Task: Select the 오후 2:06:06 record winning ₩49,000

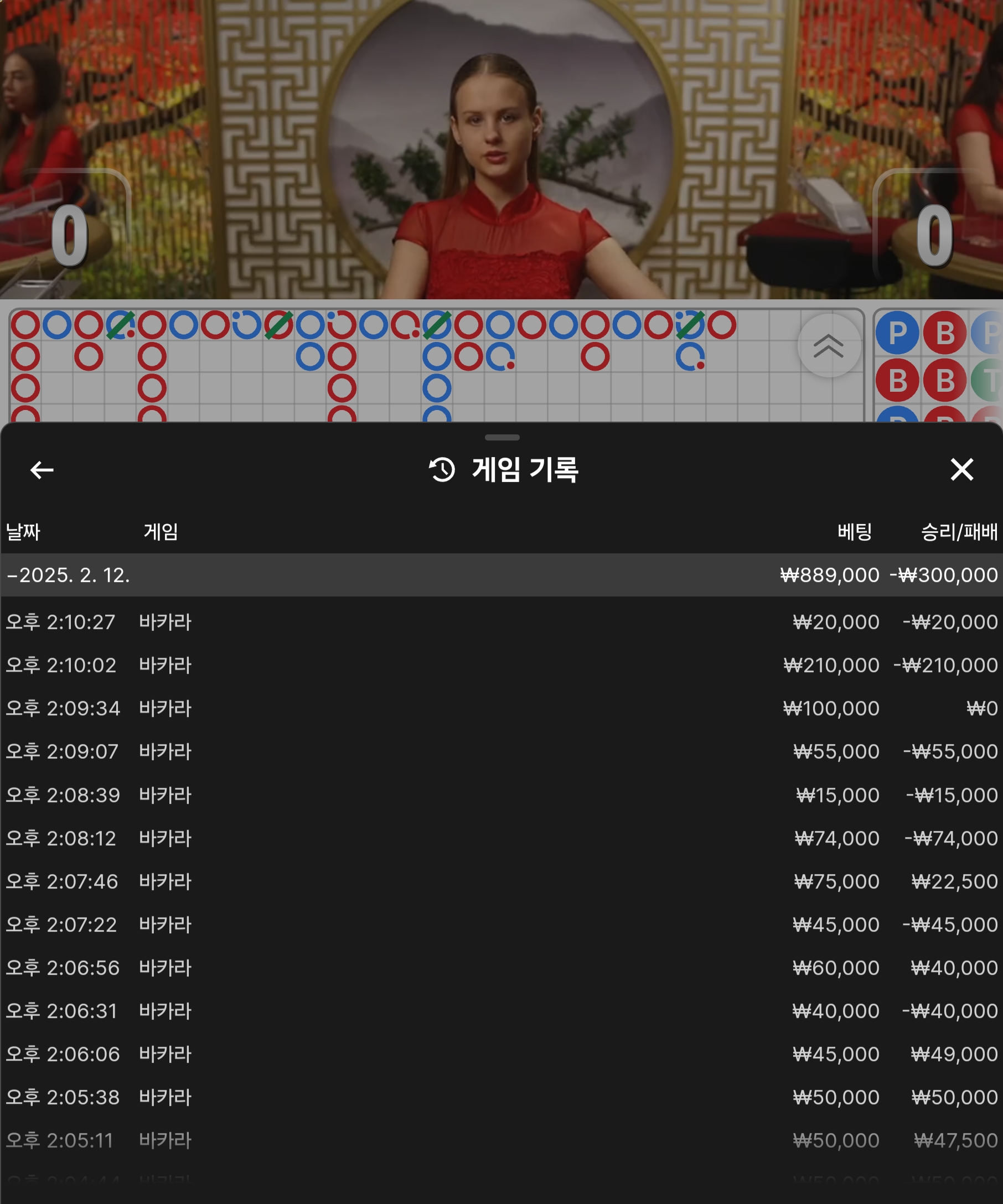Action: (x=502, y=1054)
